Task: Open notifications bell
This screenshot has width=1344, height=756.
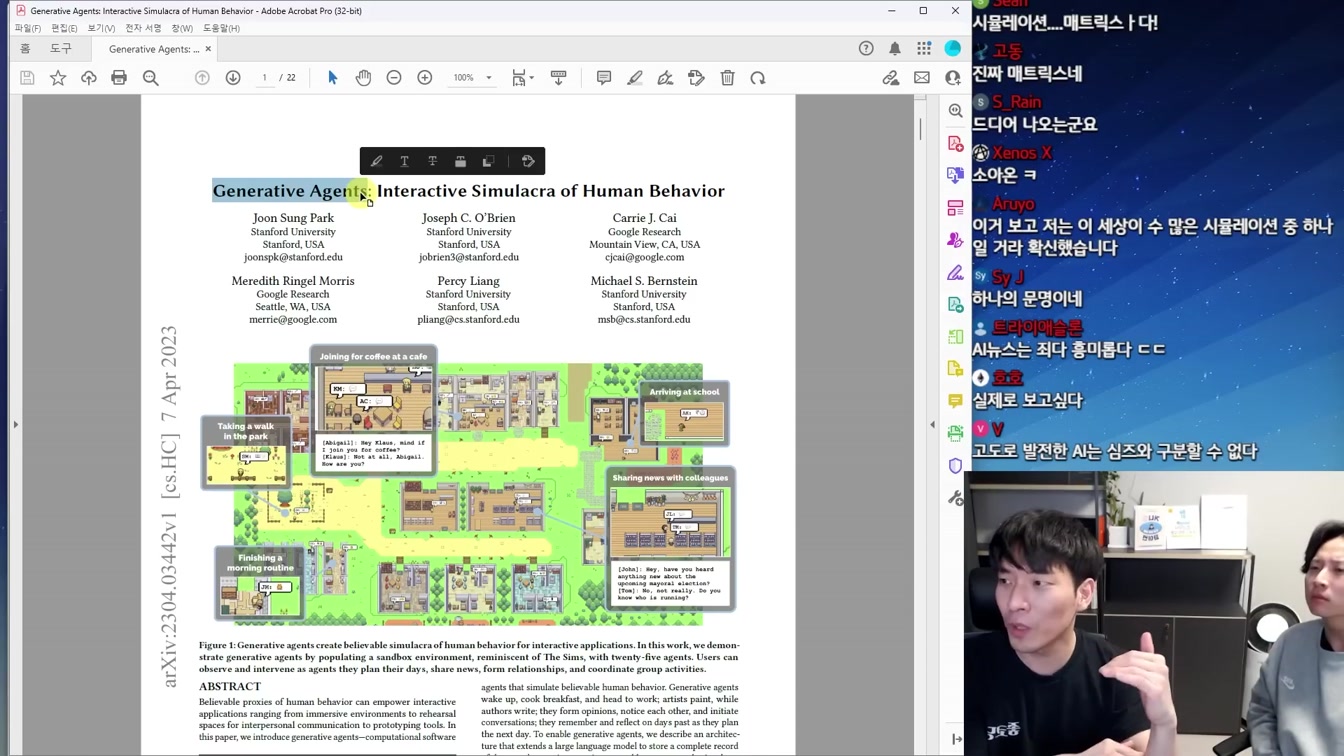Action: (x=895, y=48)
